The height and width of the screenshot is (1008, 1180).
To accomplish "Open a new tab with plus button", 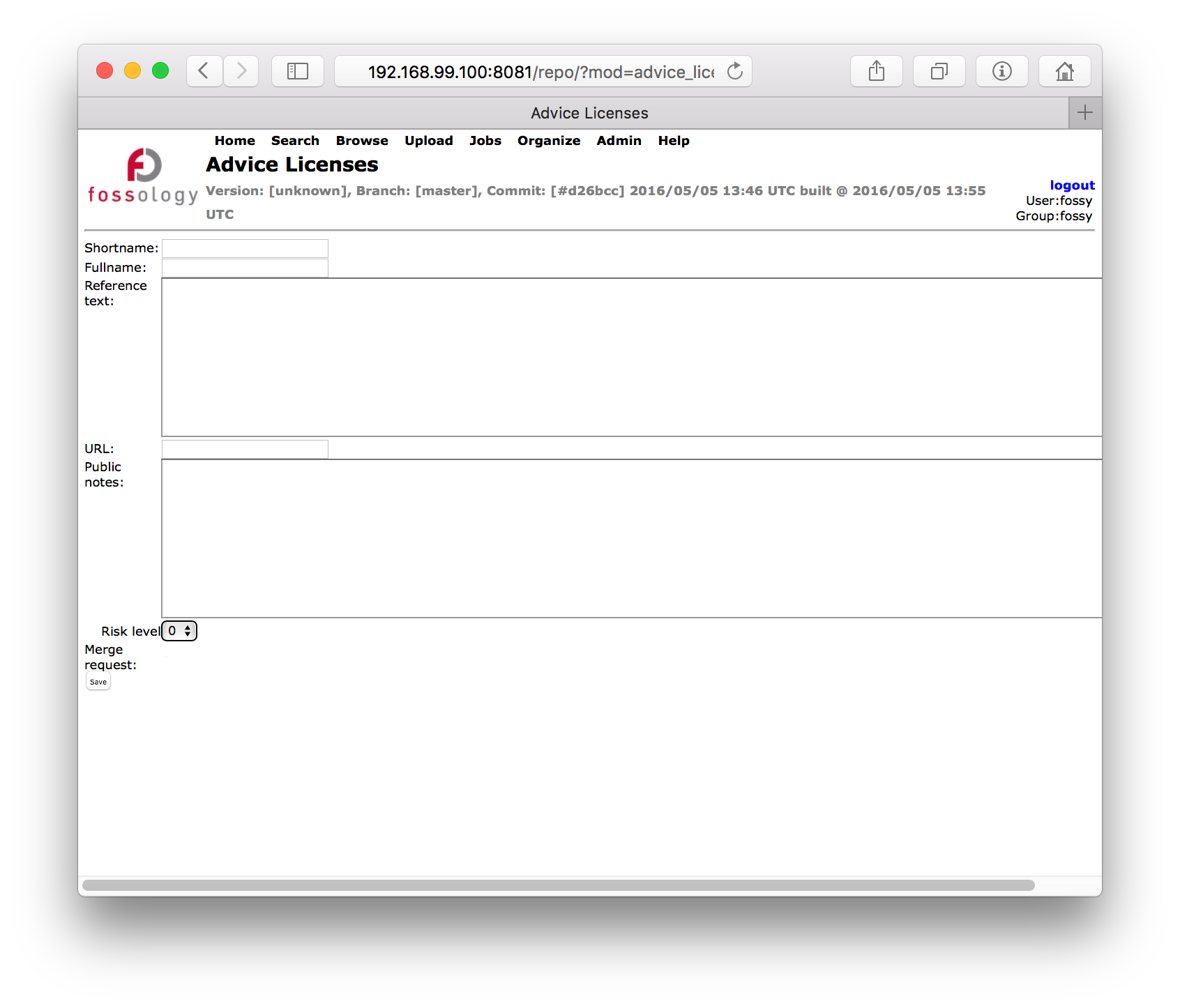I will tap(1085, 113).
